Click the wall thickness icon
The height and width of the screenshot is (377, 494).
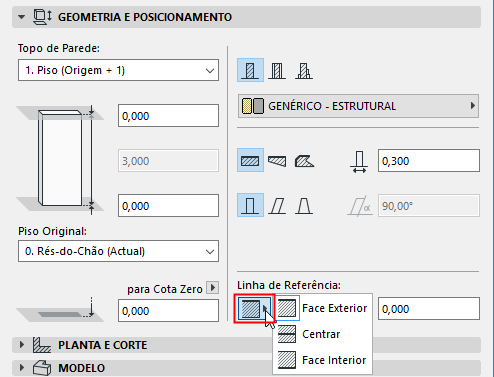click(359, 161)
